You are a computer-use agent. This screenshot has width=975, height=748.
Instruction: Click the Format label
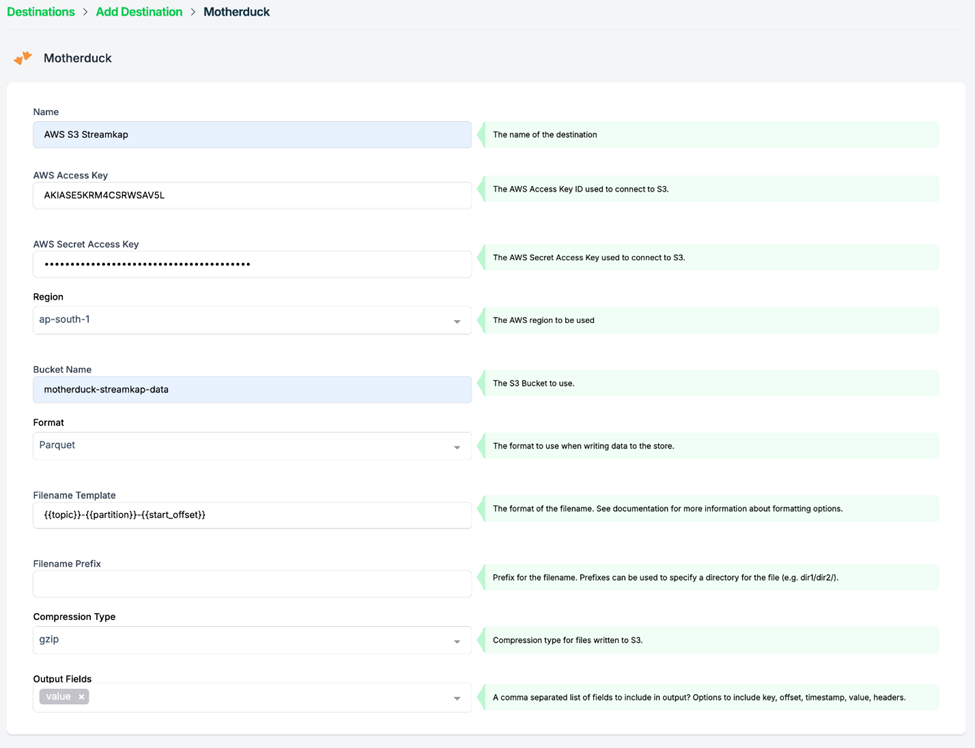coord(49,422)
